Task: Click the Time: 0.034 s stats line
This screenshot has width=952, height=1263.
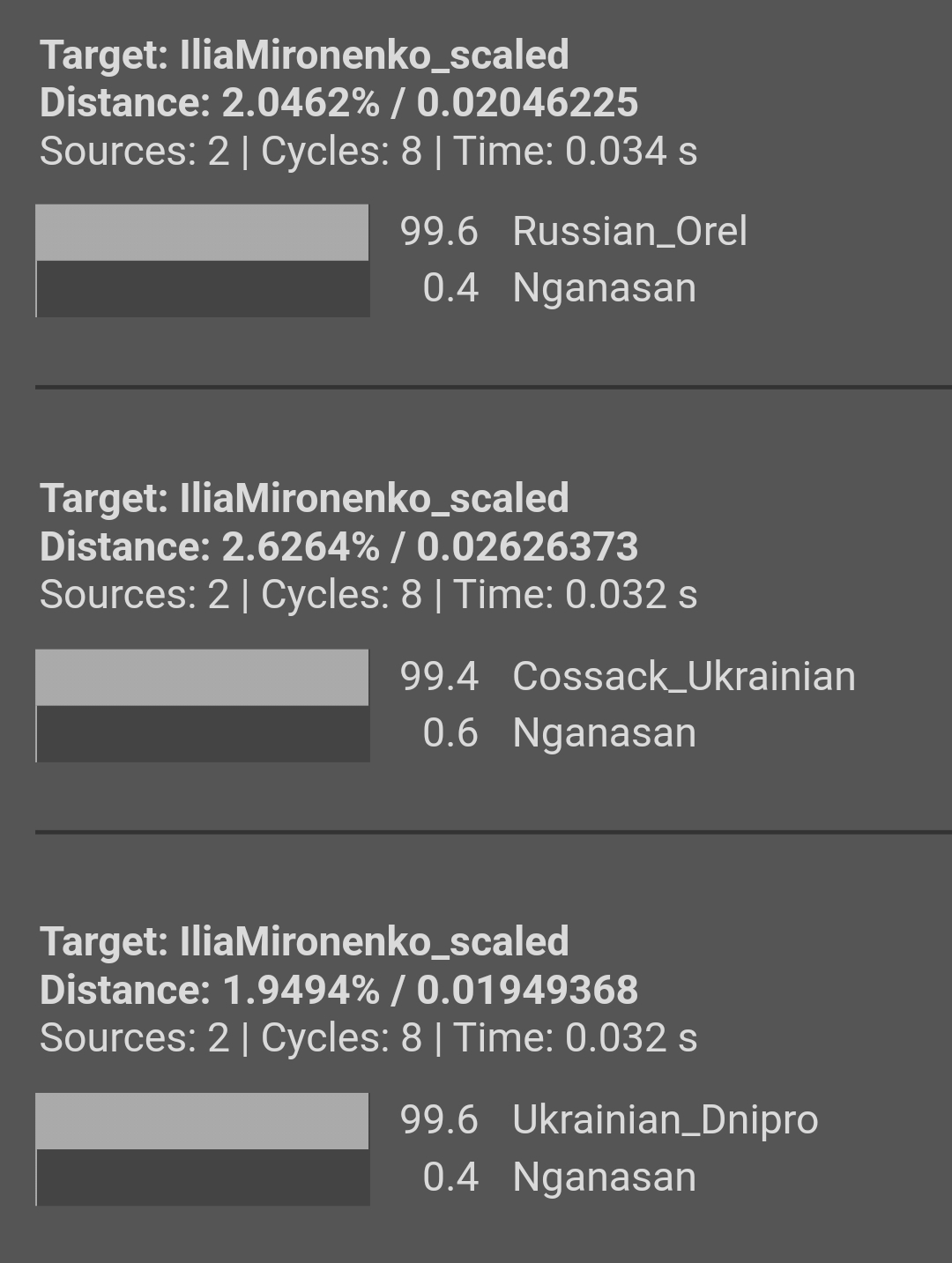Action: coord(368,151)
